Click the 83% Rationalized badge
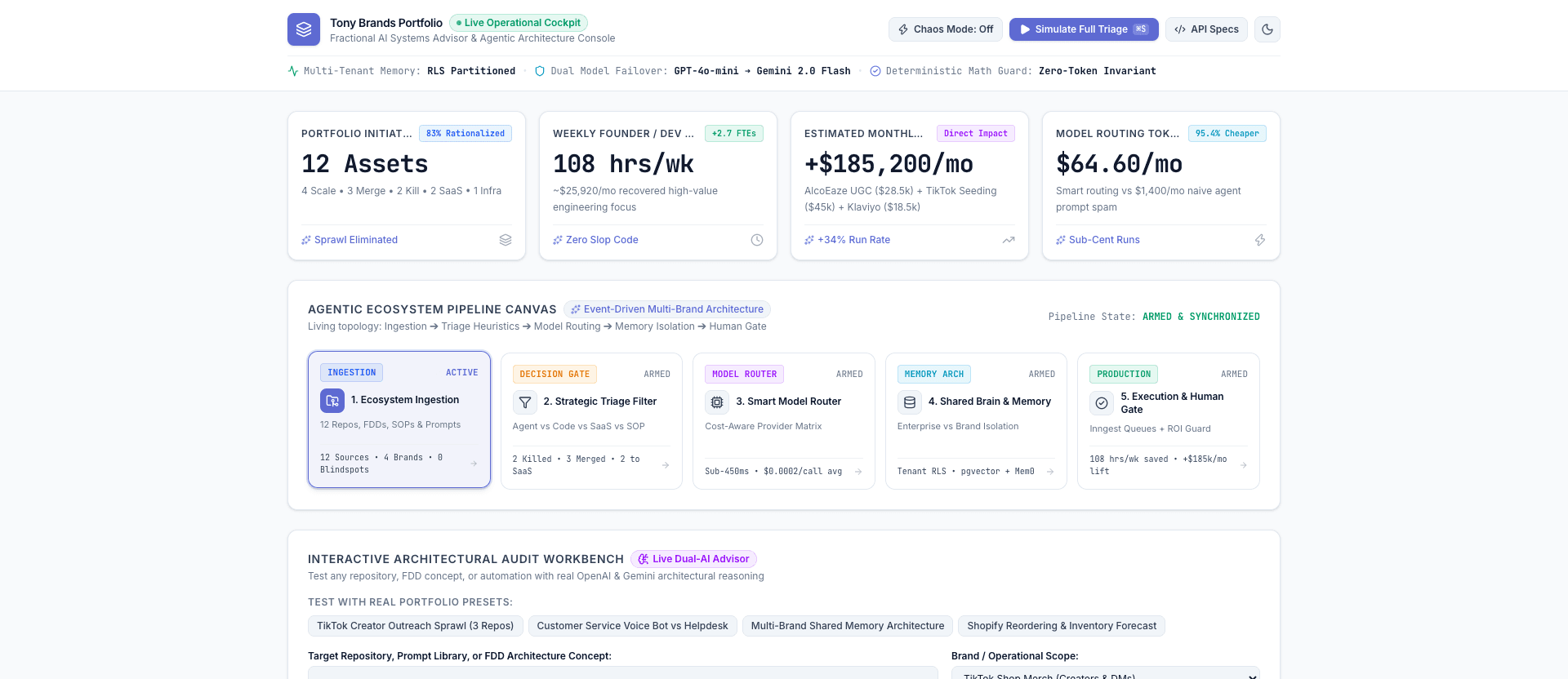The width and height of the screenshot is (1568, 679). [465, 134]
